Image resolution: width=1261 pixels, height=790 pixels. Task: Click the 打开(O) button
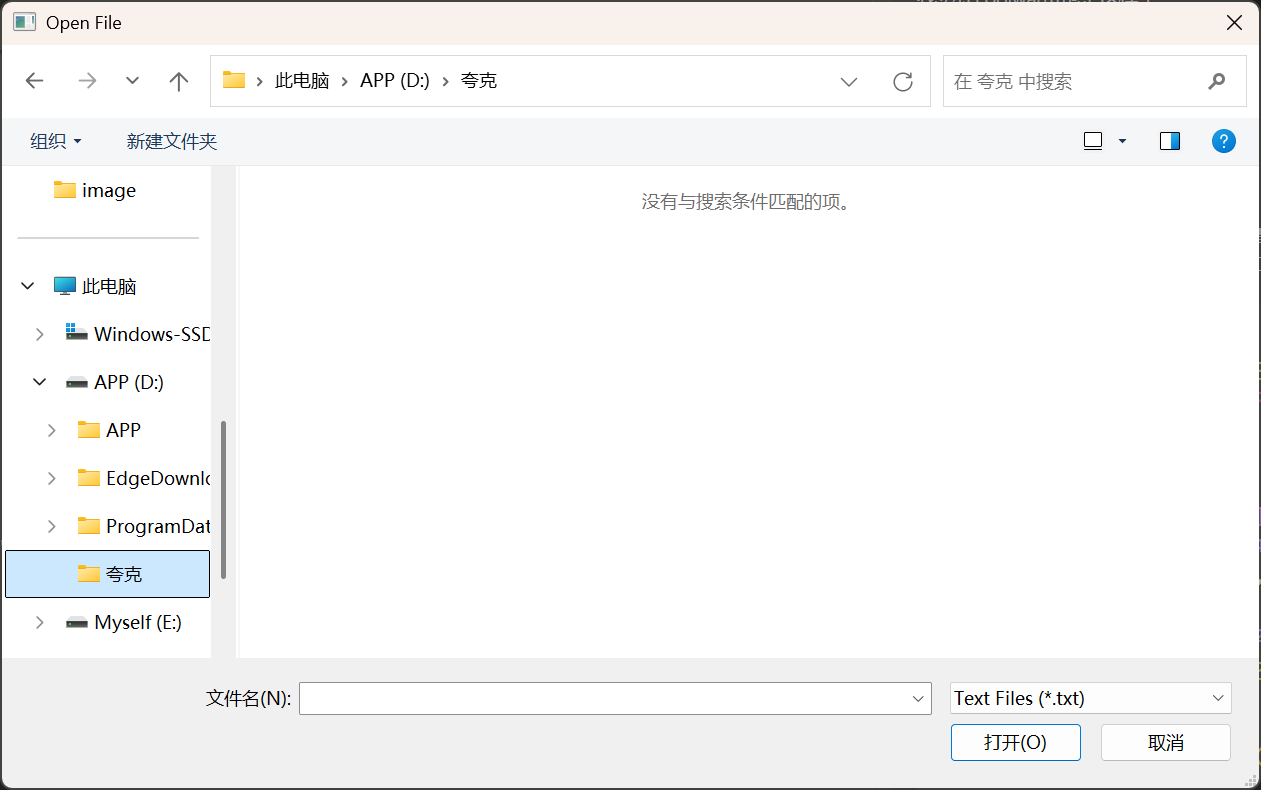click(1016, 742)
